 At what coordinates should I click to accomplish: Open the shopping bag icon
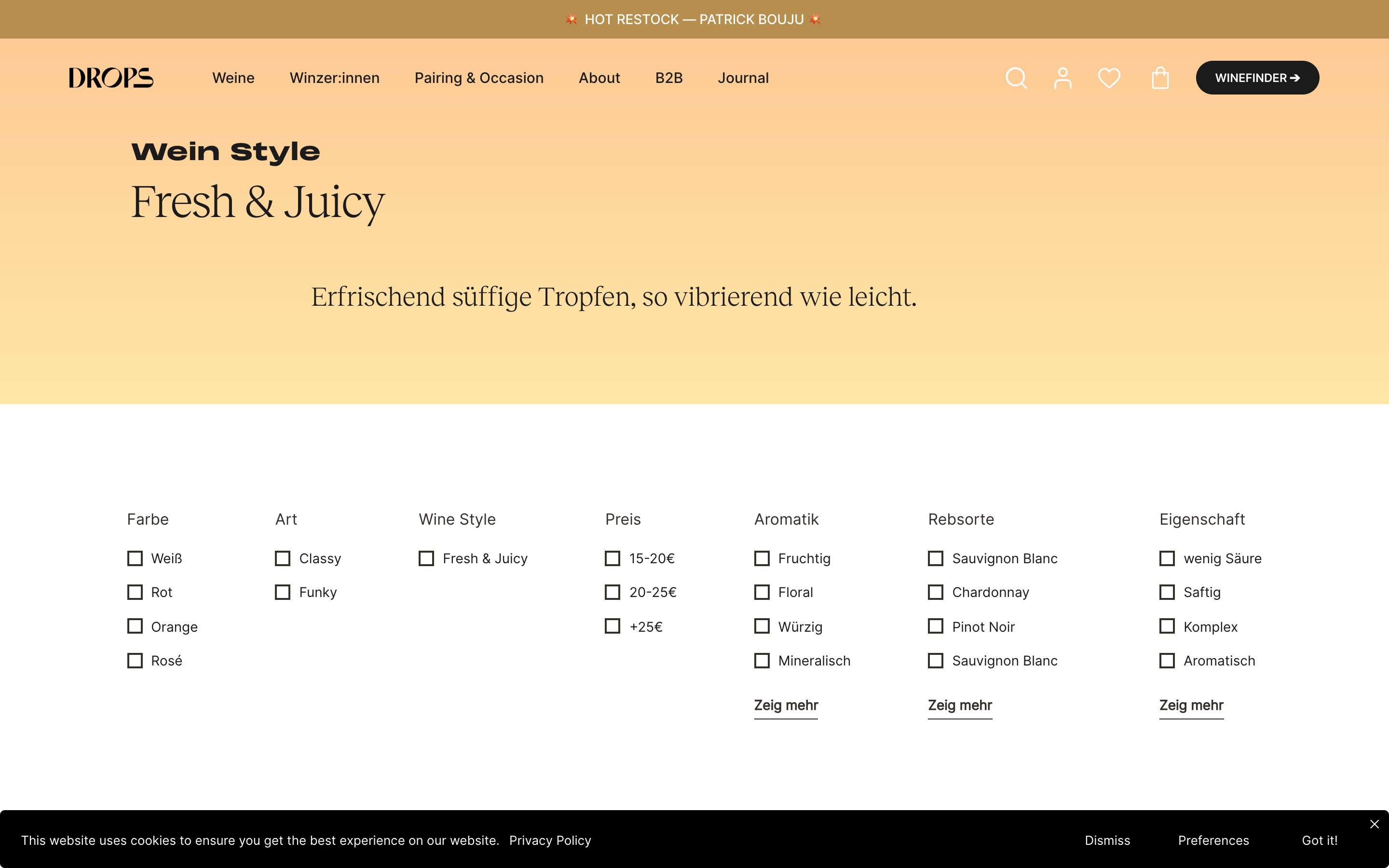(1159, 78)
